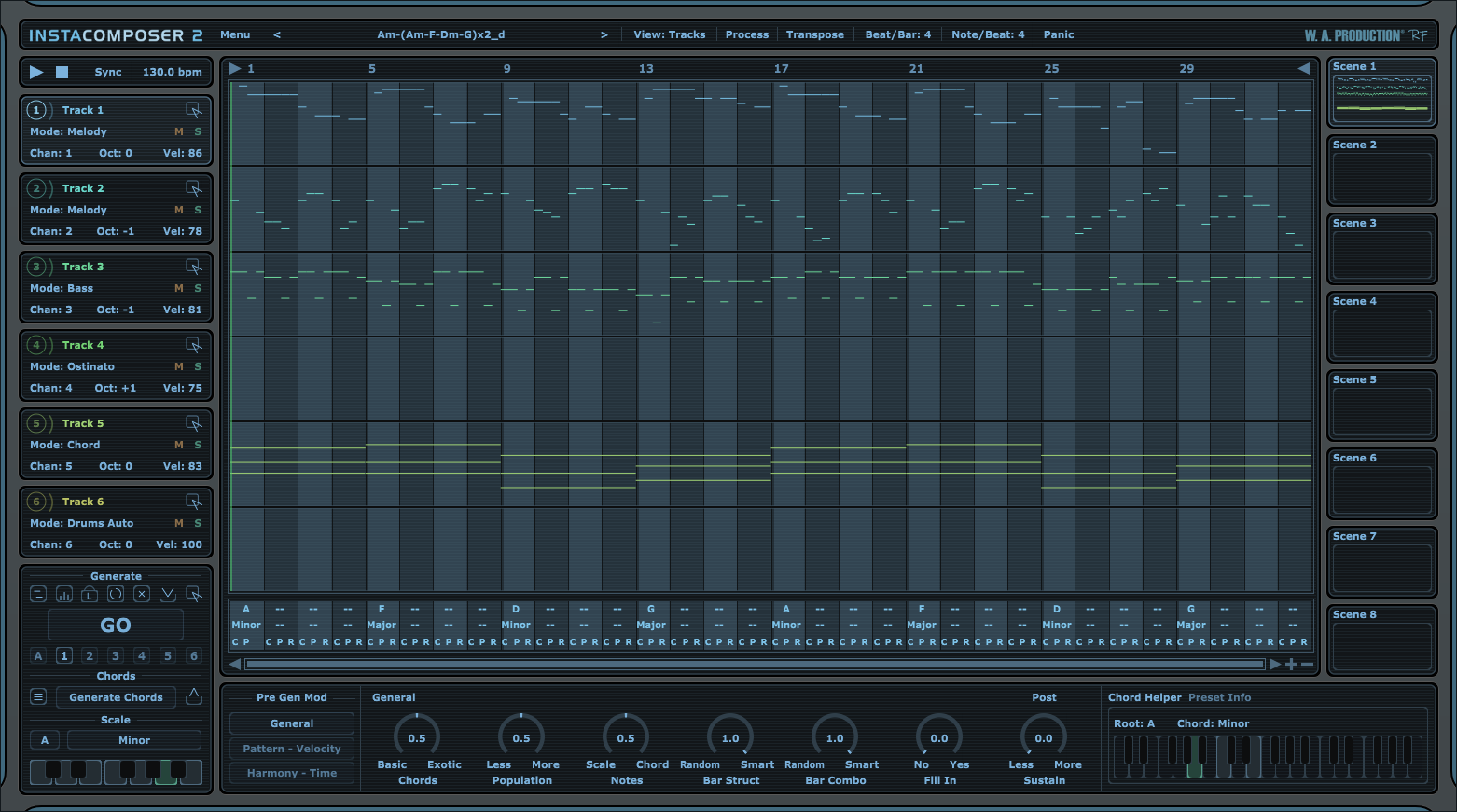Viewport: 1457px width, 812px height.
Task: Click the X clear icon in the Generate panel
Action: point(142,594)
